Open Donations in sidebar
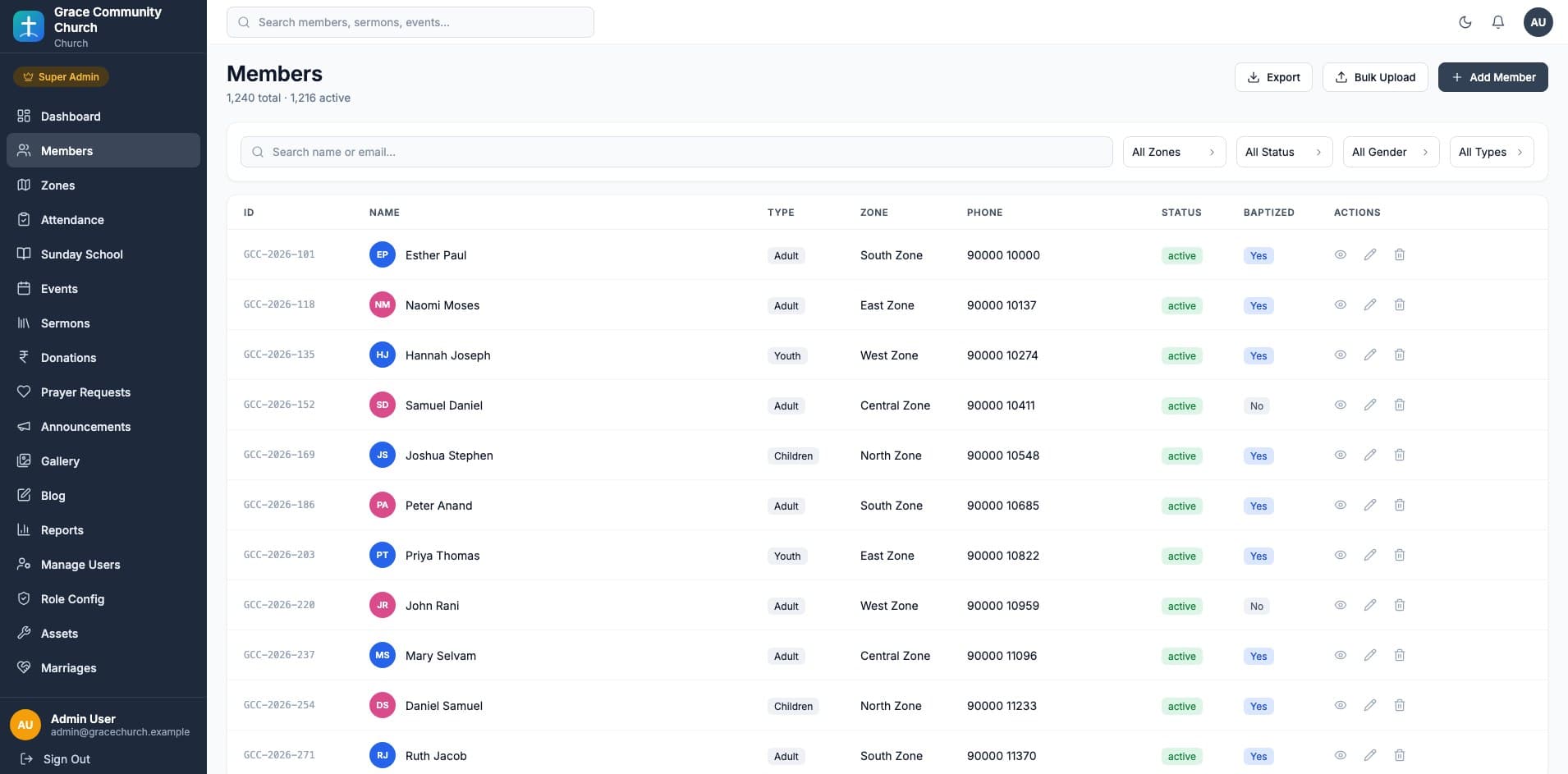The height and width of the screenshot is (774, 1568). [x=103, y=358]
